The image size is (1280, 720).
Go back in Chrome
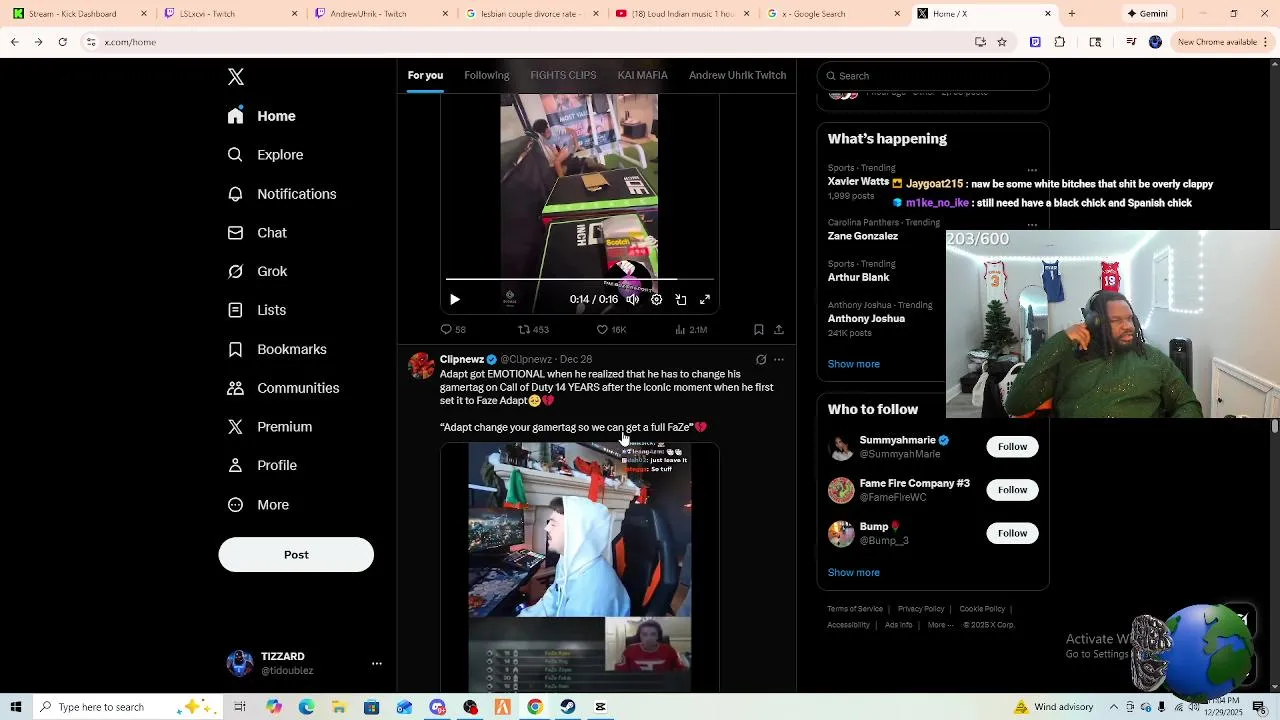(14, 42)
